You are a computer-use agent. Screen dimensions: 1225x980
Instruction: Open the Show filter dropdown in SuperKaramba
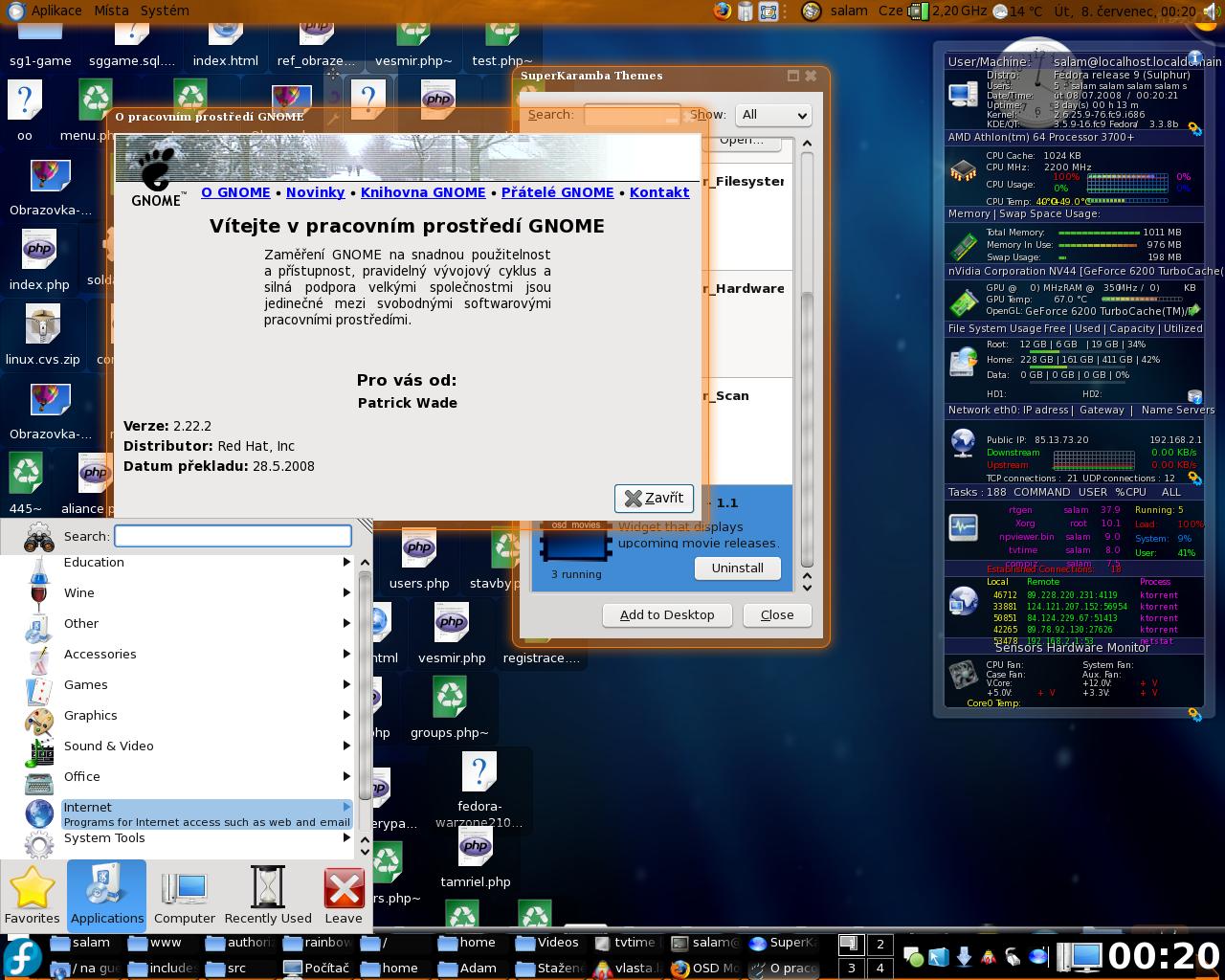[x=773, y=115]
